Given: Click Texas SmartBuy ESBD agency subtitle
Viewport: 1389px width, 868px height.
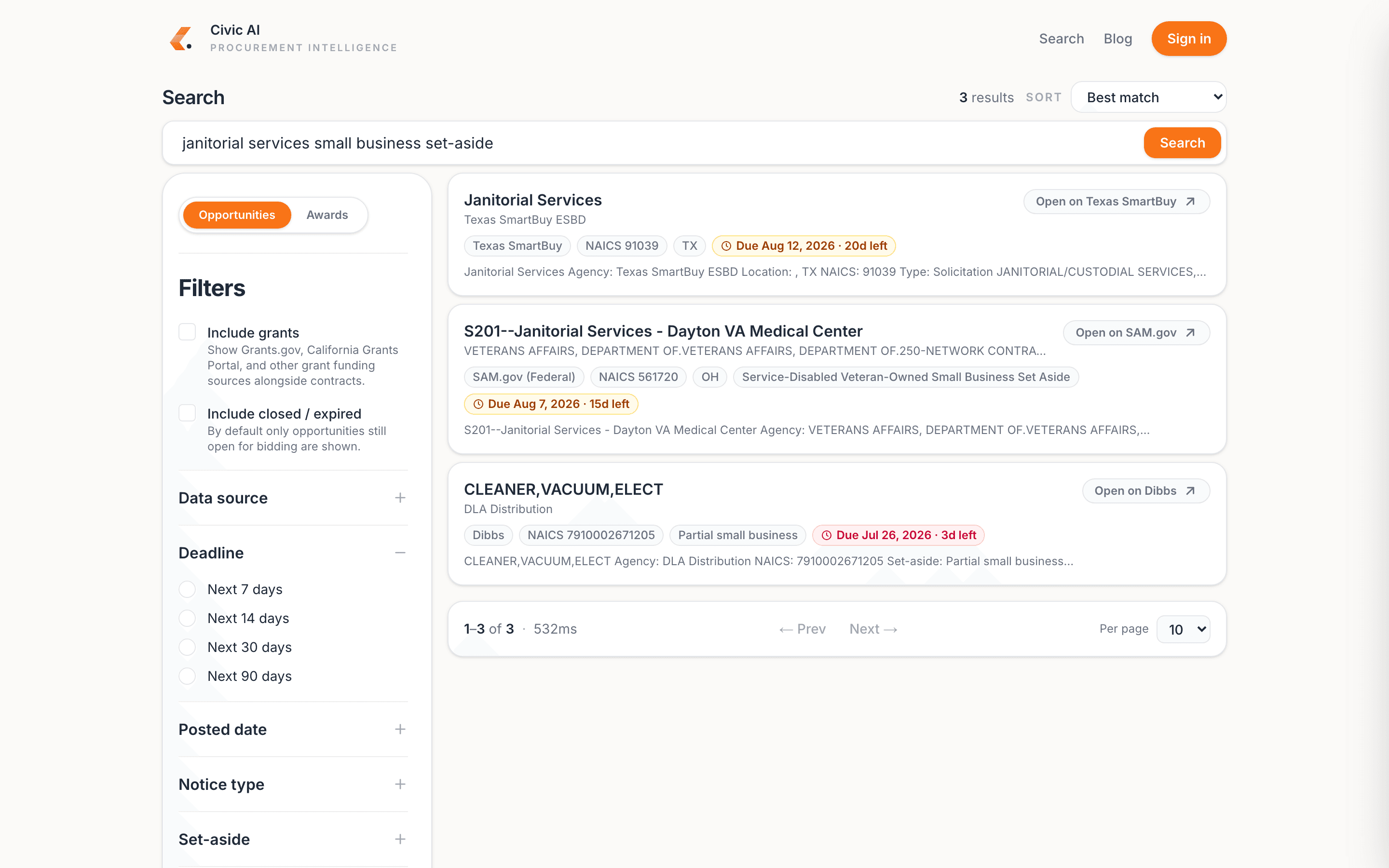Looking at the screenshot, I should (525, 220).
